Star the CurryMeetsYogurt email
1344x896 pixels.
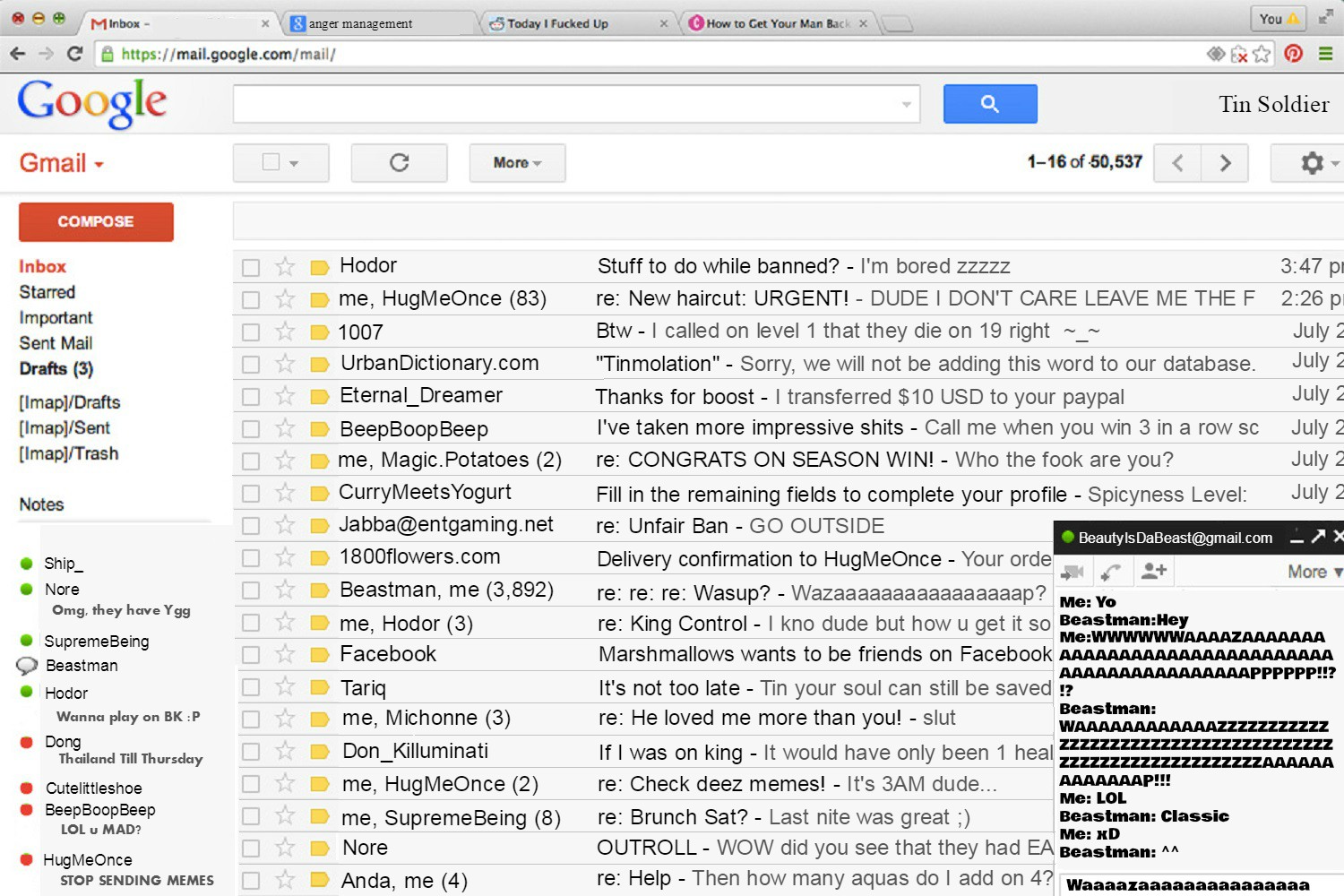point(285,493)
